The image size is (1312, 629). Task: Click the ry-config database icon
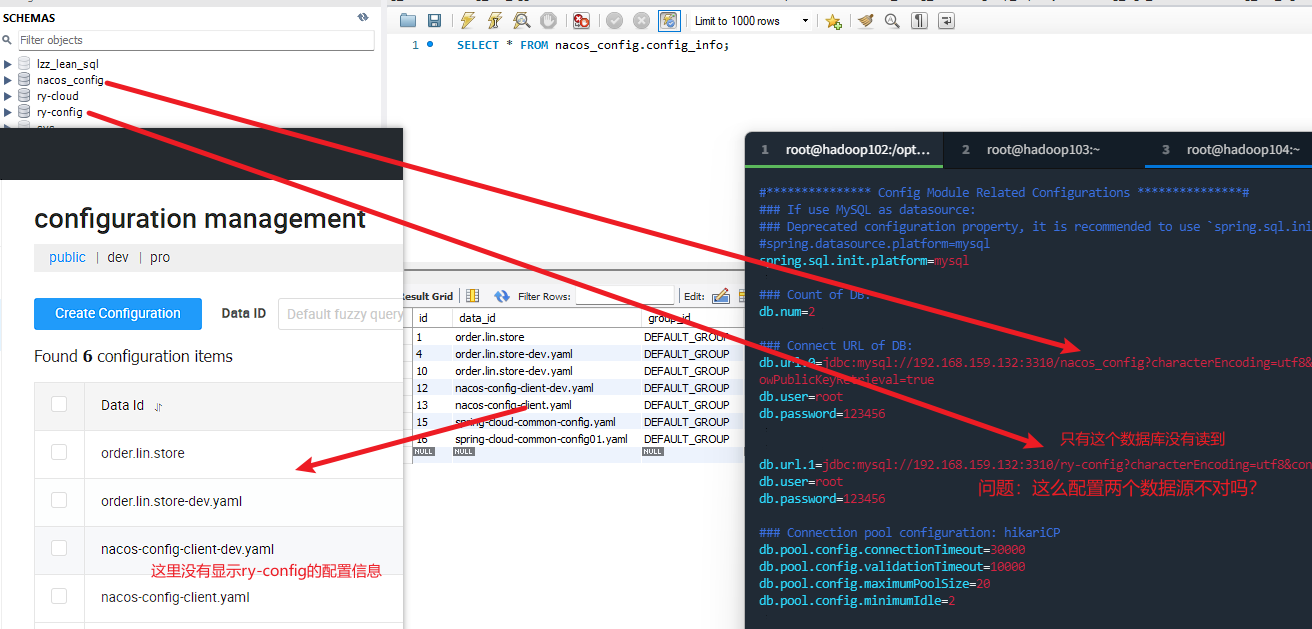coord(24,112)
